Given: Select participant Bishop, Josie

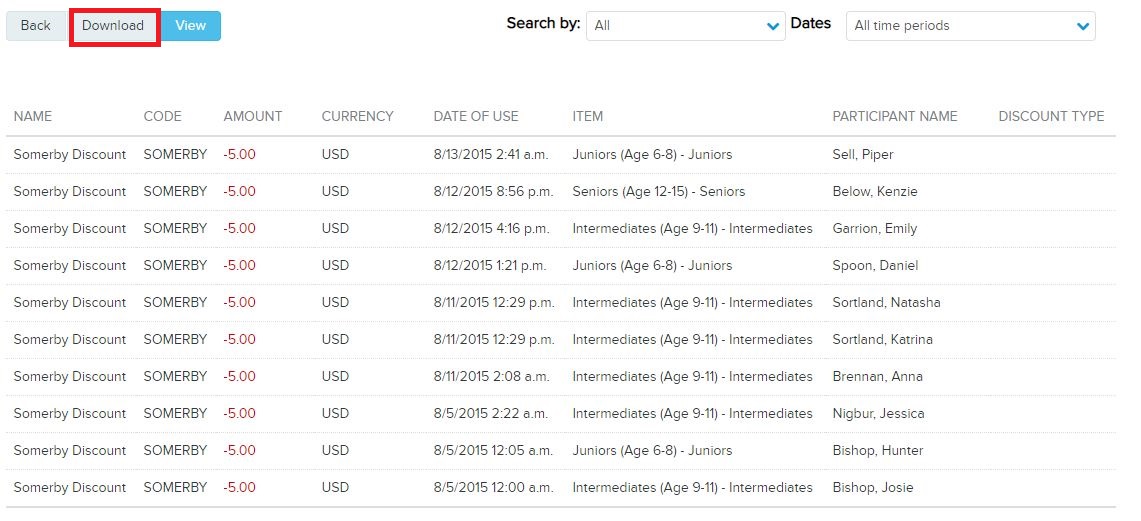Looking at the screenshot, I should click(872, 488).
